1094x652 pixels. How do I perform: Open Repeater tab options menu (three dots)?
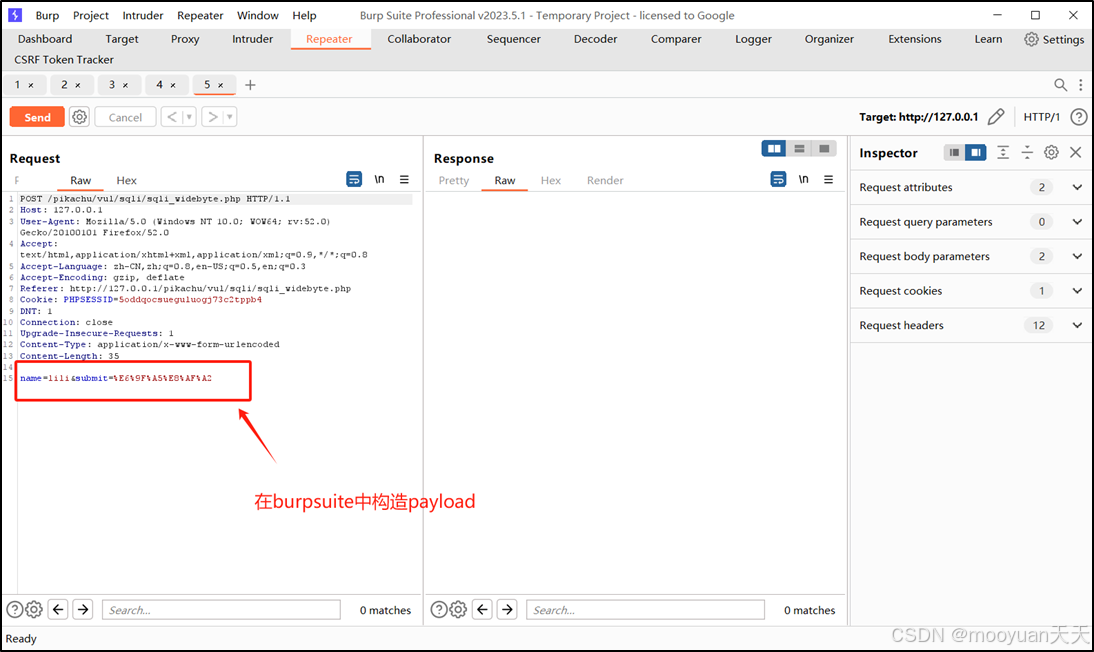(x=1080, y=84)
